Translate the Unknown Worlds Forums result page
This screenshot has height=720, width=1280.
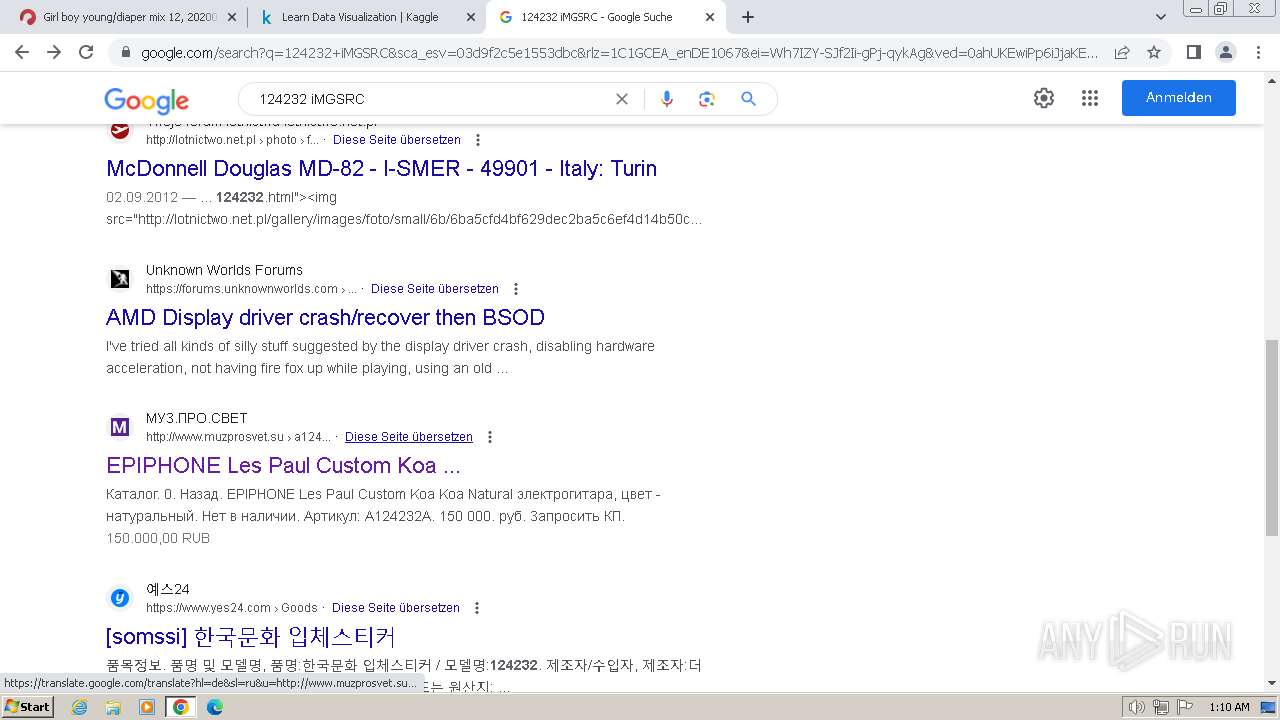[x=435, y=289]
